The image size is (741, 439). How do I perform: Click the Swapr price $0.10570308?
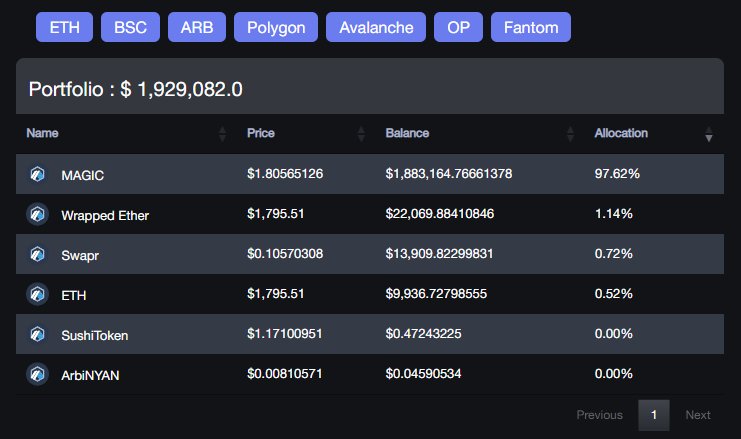pos(285,254)
